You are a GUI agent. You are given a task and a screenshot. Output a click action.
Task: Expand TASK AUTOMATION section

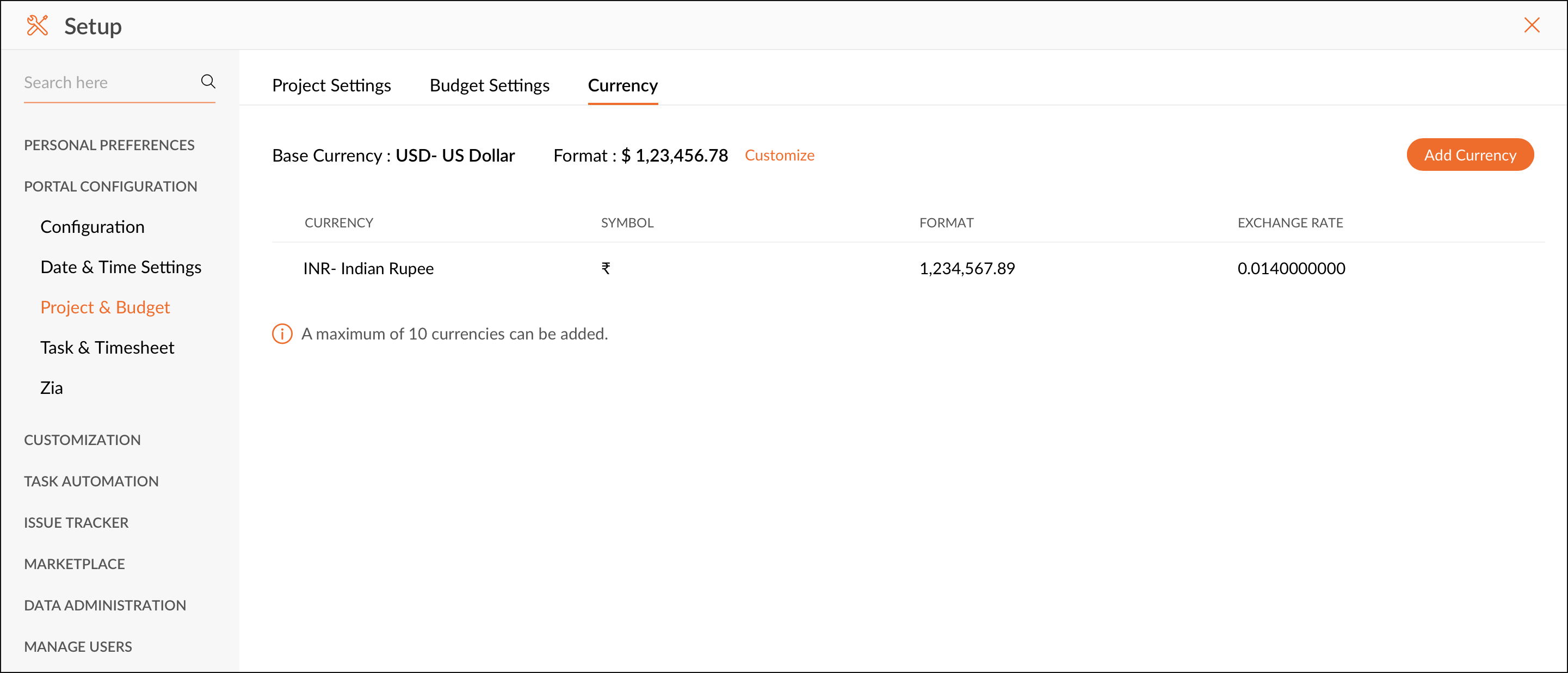(91, 481)
